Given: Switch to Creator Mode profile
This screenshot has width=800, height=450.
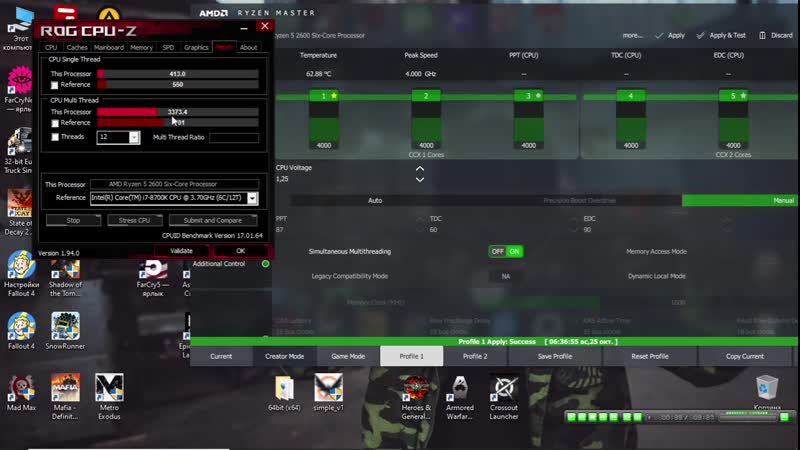Looking at the screenshot, I should [284, 356].
